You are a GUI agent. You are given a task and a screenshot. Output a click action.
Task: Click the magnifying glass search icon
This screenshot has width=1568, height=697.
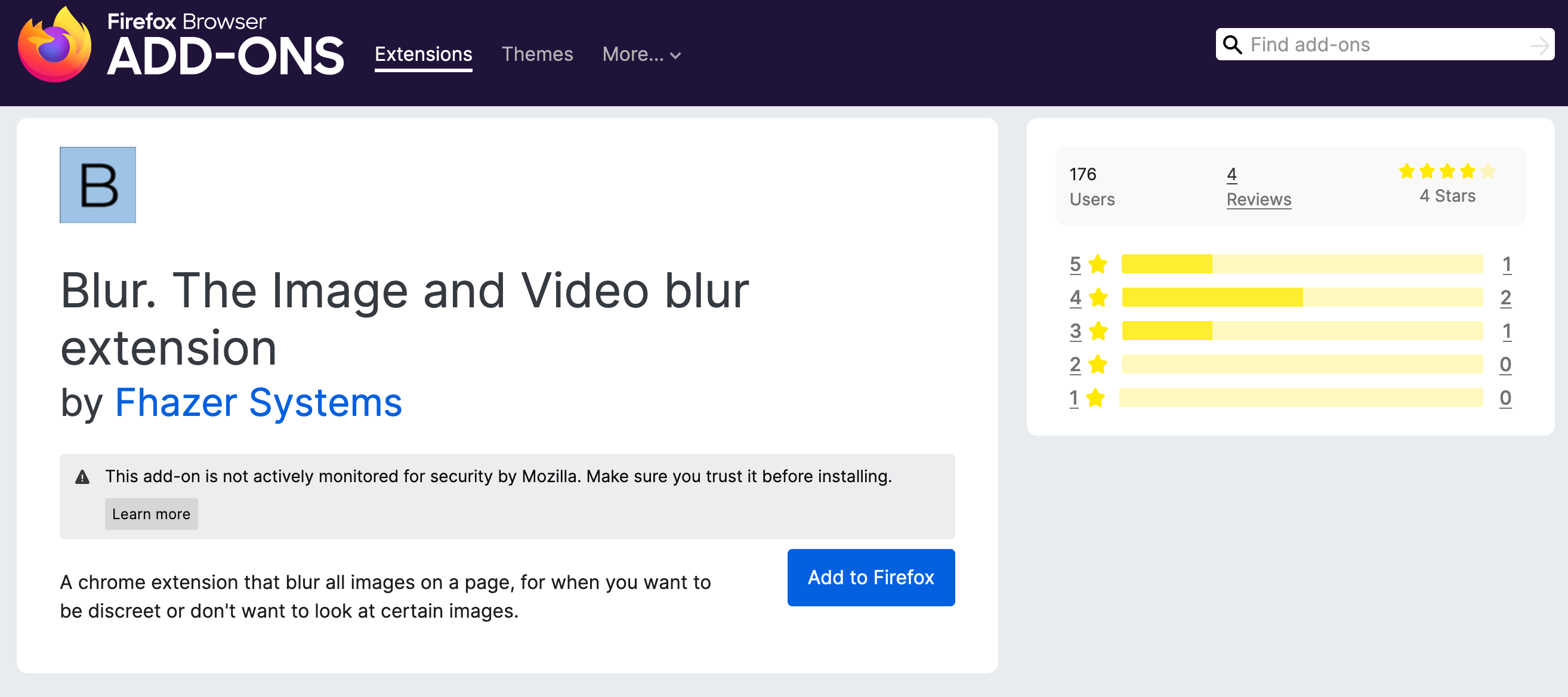[1232, 44]
